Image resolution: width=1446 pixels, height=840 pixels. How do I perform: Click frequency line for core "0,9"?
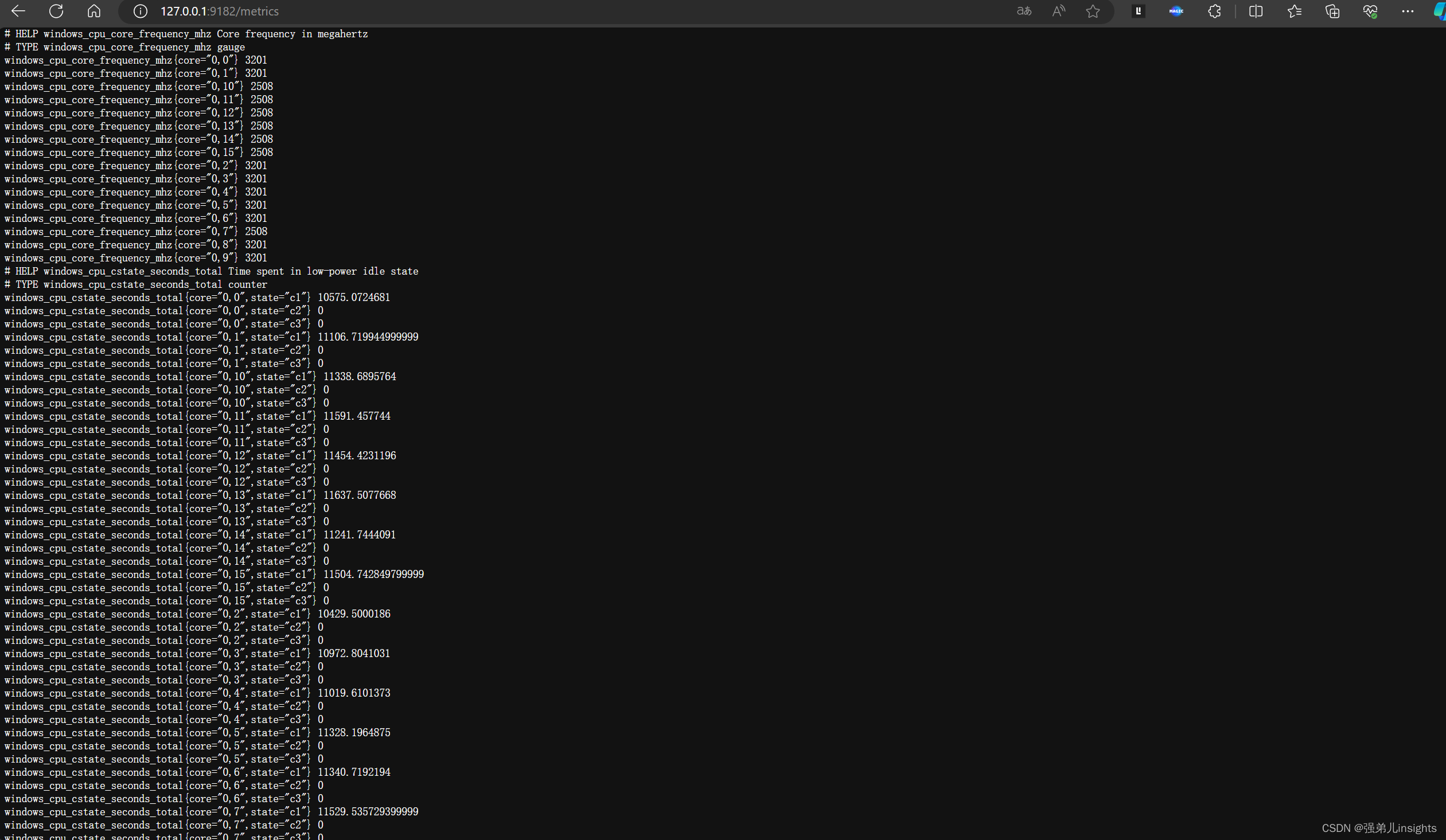coord(135,258)
